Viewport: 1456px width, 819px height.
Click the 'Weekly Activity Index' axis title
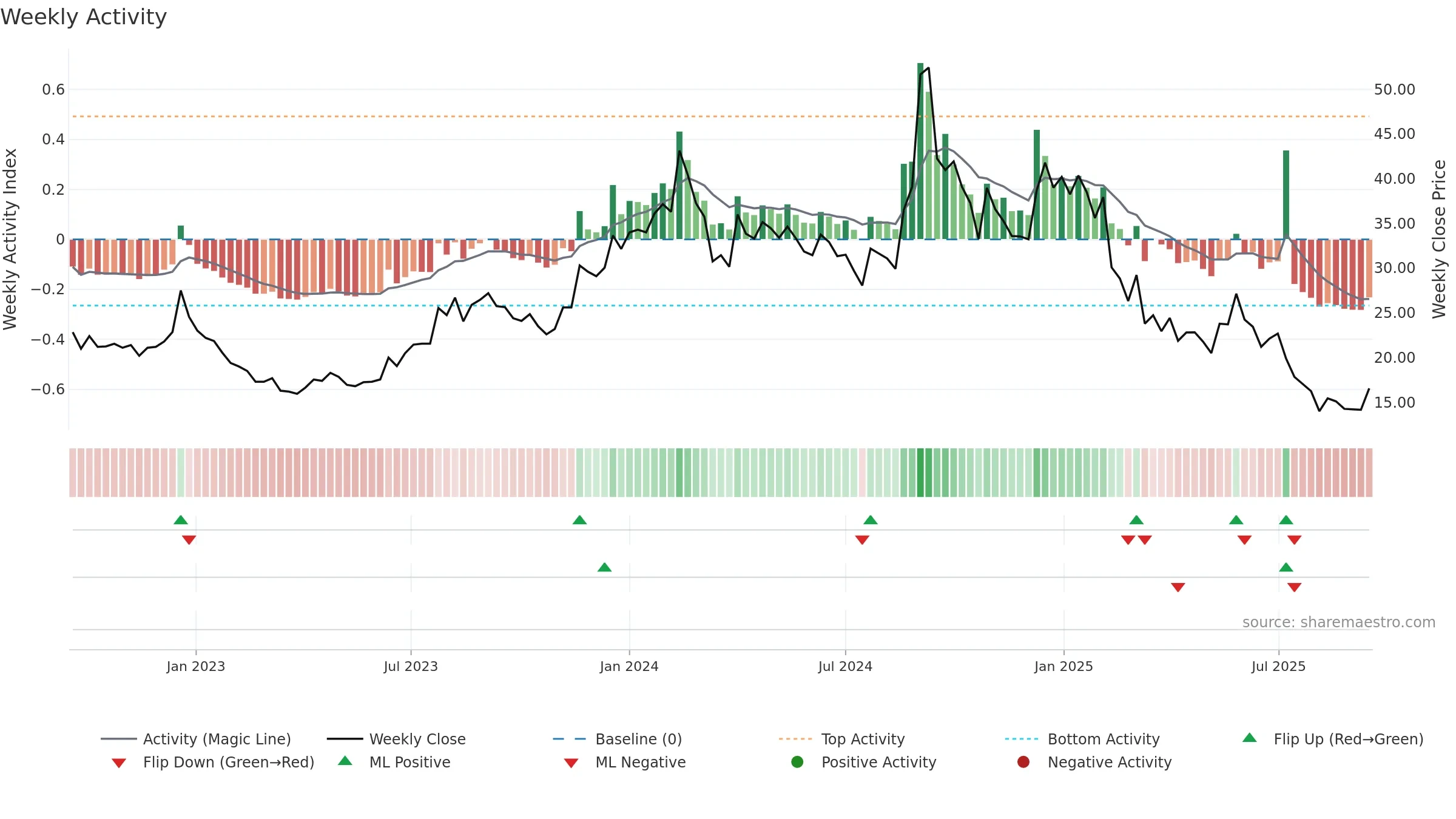tap(10, 239)
